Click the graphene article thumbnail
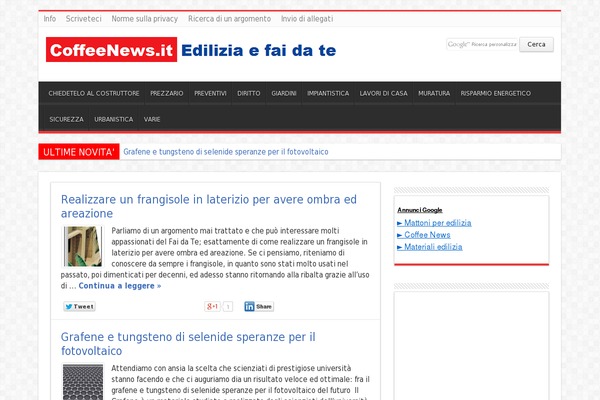The height and width of the screenshot is (400, 600). point(83,382)
